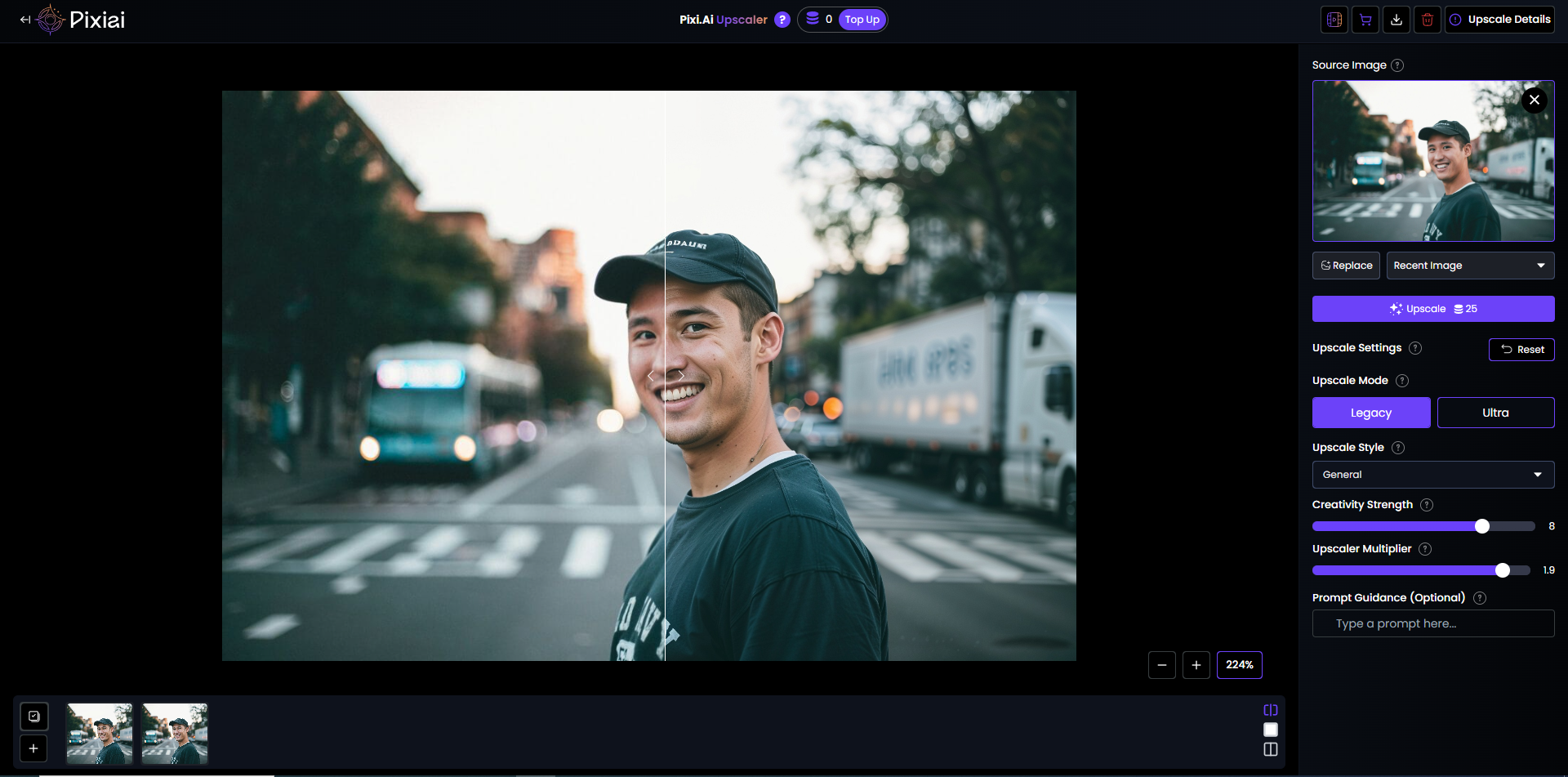Click the download image icon
The height and width of the screenshot is (777, 1568).
tap(1396, 20)
